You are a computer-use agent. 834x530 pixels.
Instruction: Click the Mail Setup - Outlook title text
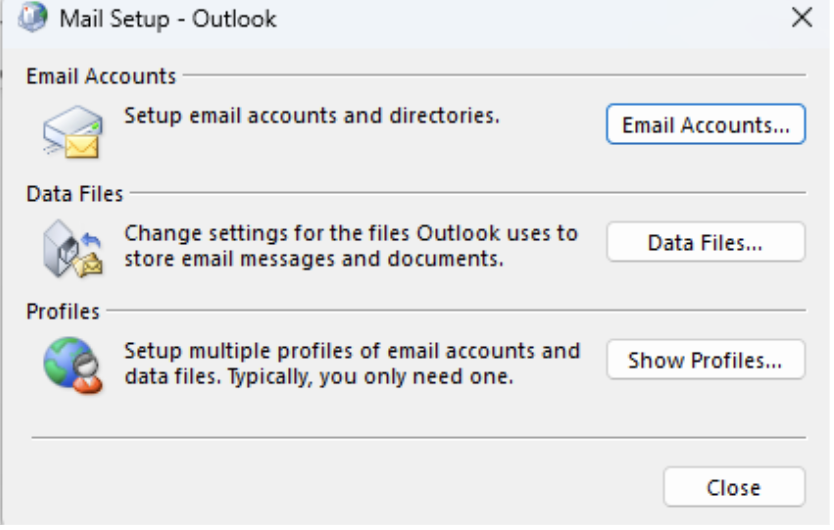168,18
